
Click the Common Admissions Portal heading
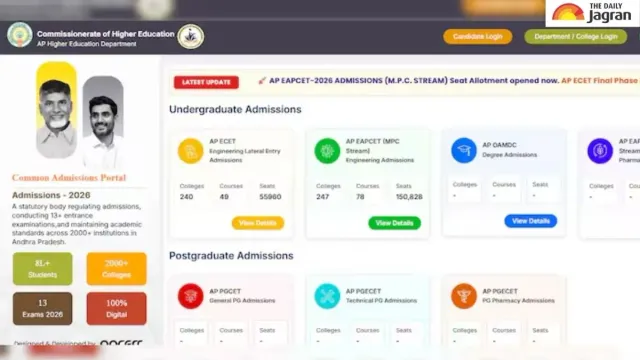tap(69, 178)
